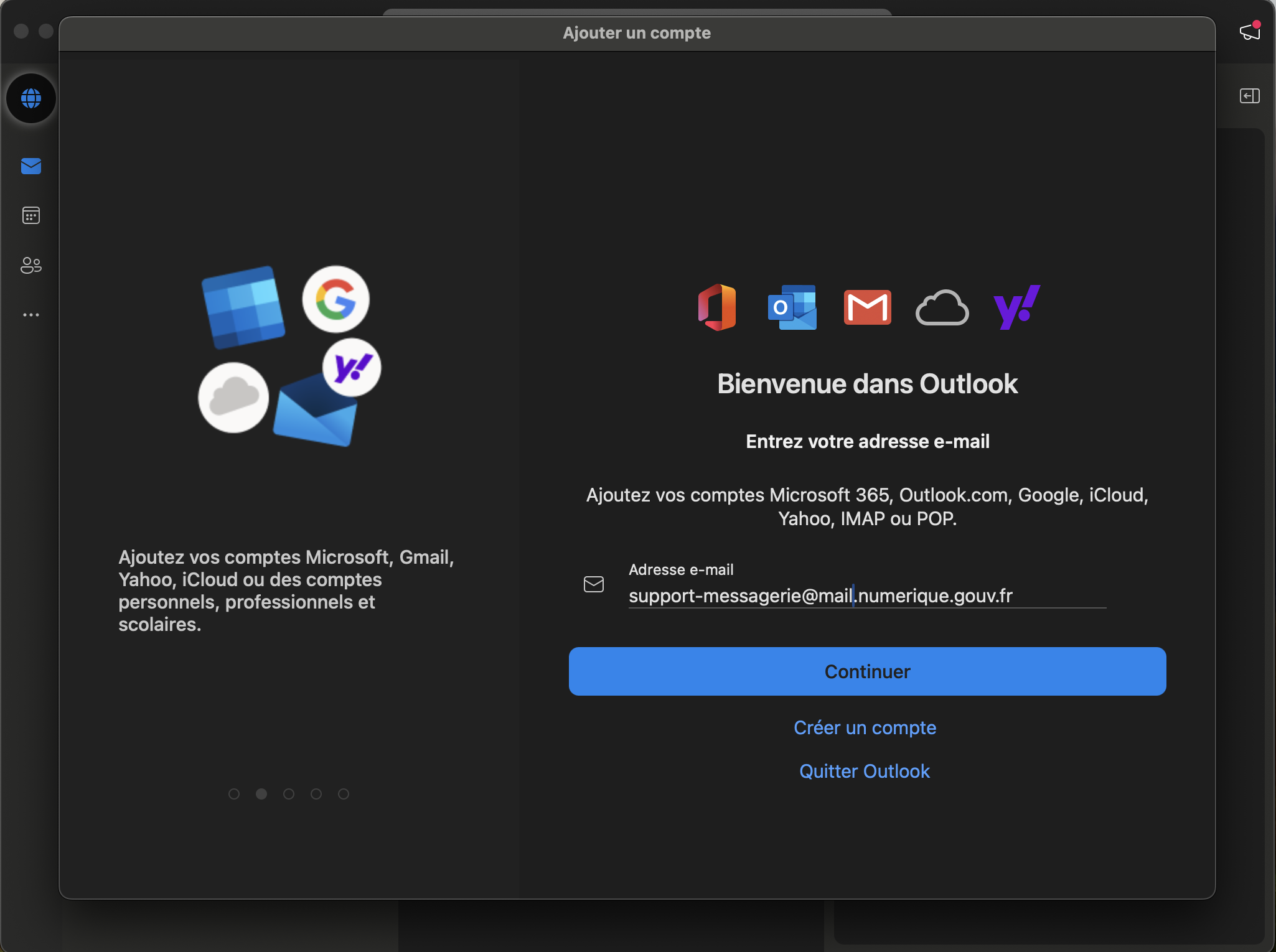Click the Continuer button

click(867, 671)
